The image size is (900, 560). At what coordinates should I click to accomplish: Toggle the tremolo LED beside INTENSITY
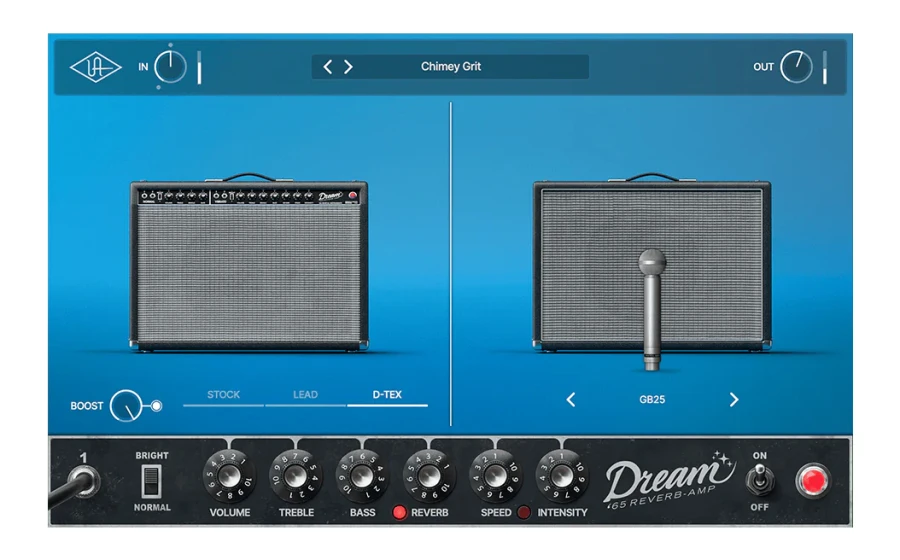click(x=523, y=512)
